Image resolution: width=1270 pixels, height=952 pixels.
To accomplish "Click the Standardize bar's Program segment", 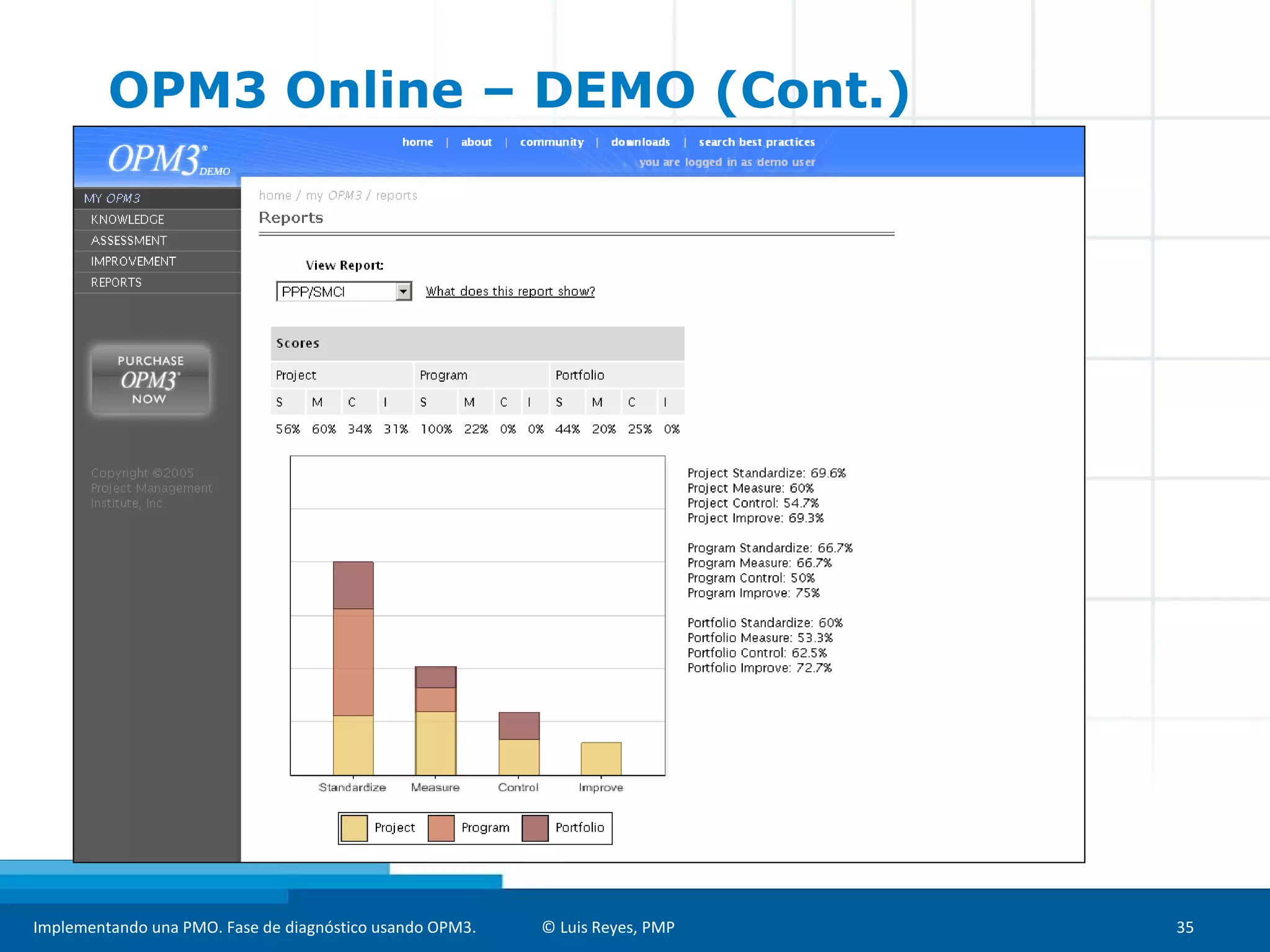I will click(x=353, y=662).
